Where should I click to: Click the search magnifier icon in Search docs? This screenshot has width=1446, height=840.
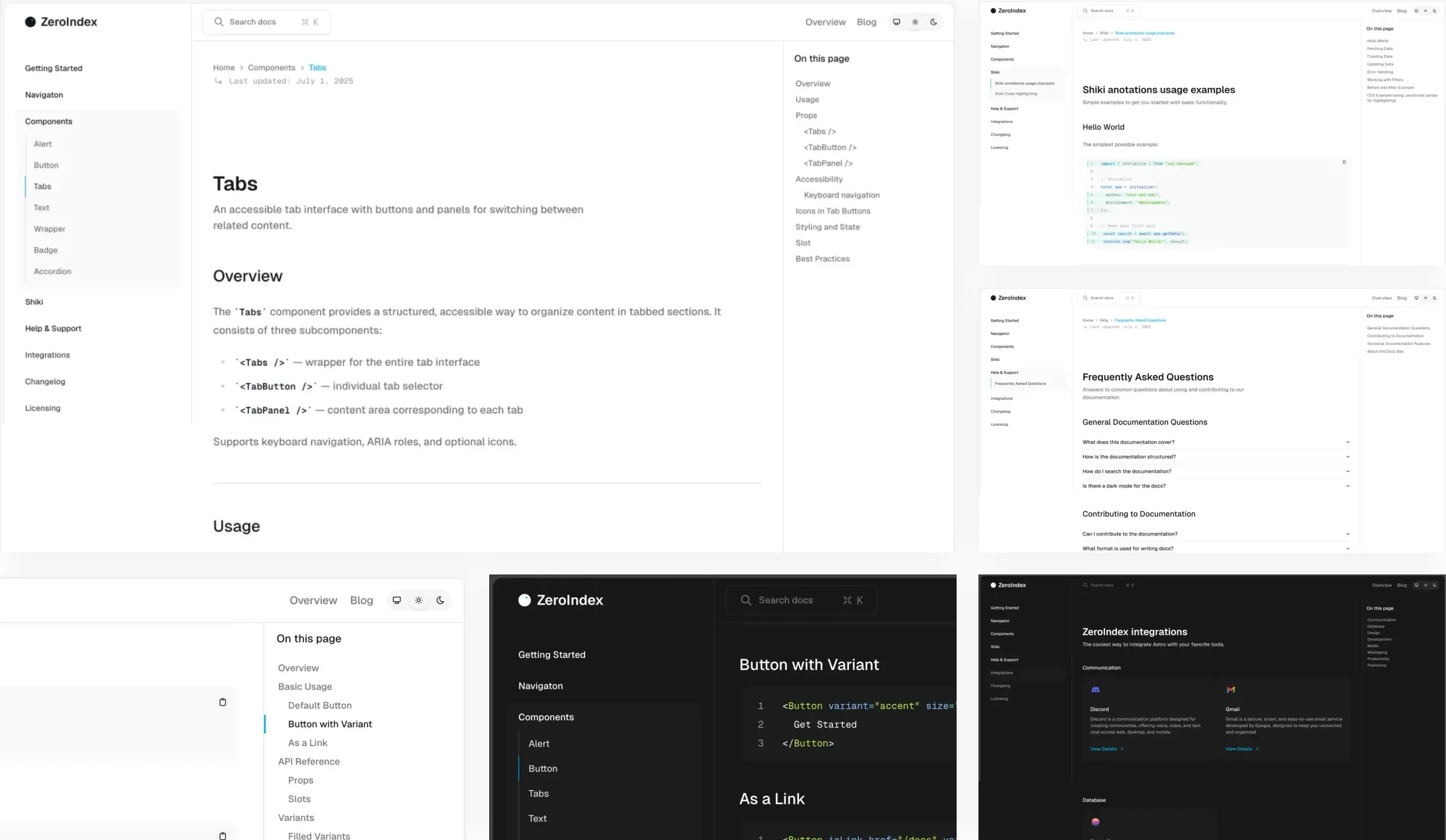pyautogui.click(x=219, y=22)
